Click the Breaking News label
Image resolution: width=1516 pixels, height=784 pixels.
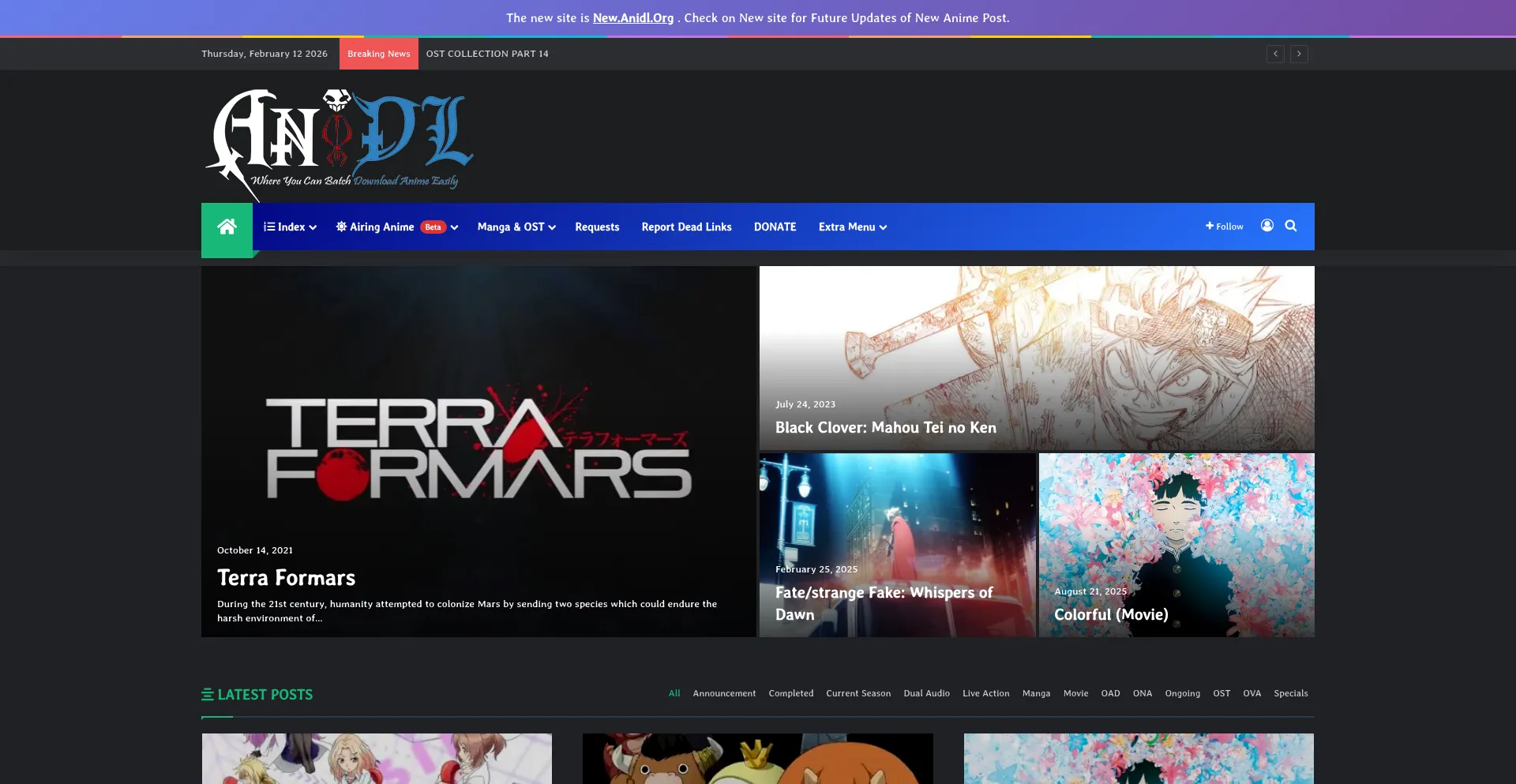point(379,54)
